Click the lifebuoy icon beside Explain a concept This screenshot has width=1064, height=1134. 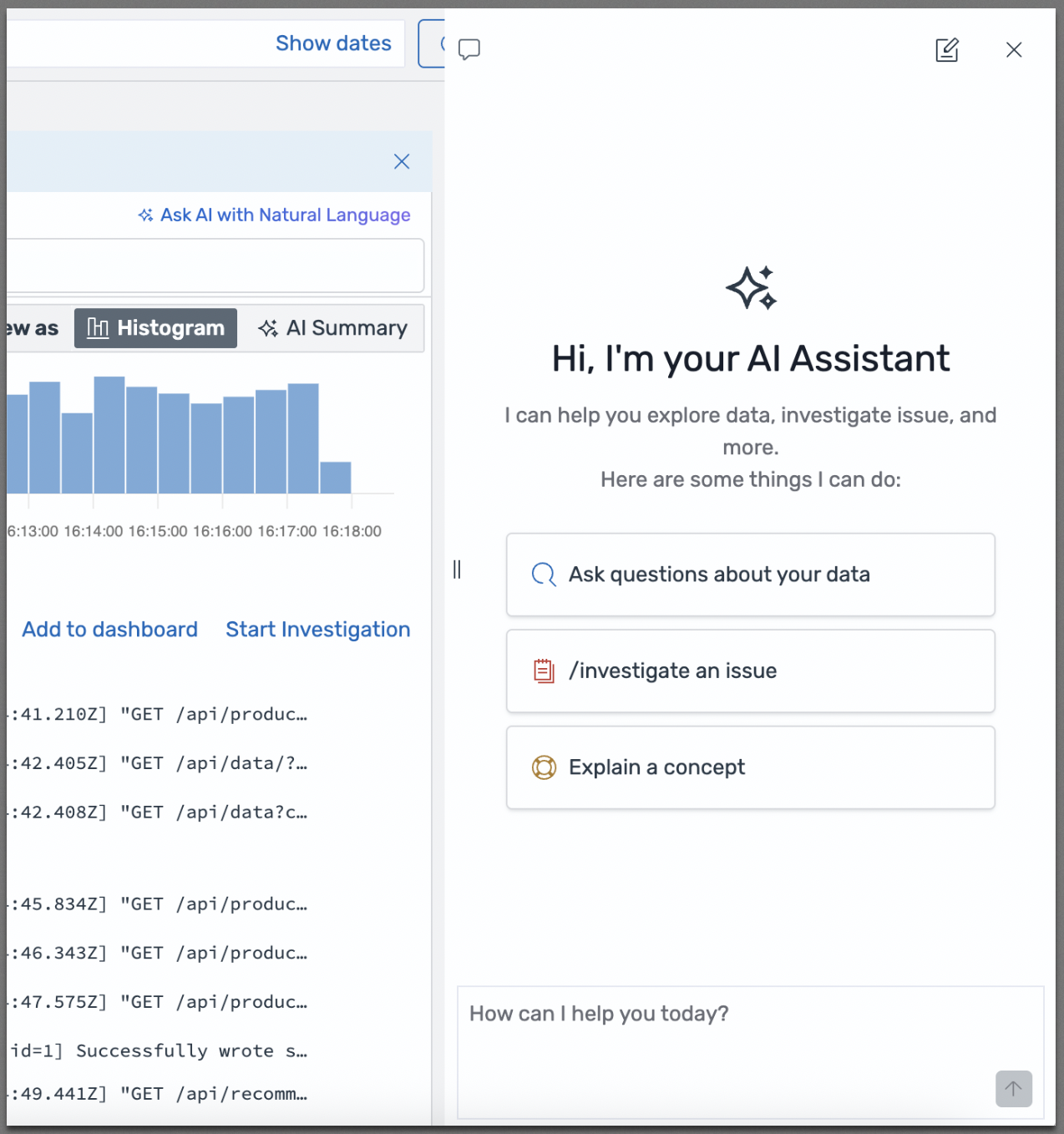544,767
